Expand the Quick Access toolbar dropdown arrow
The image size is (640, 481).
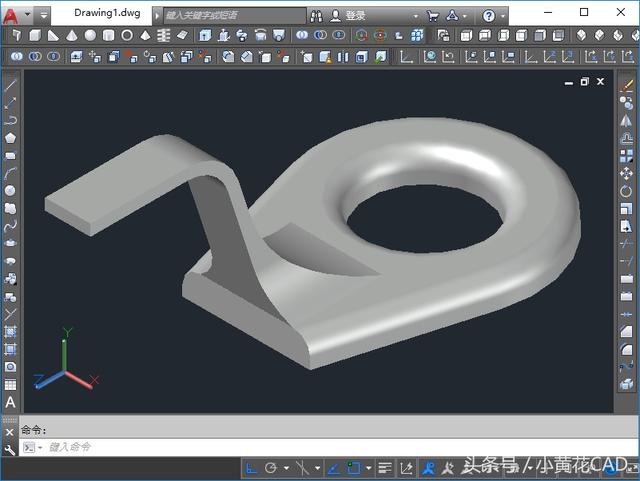[44, 16]
